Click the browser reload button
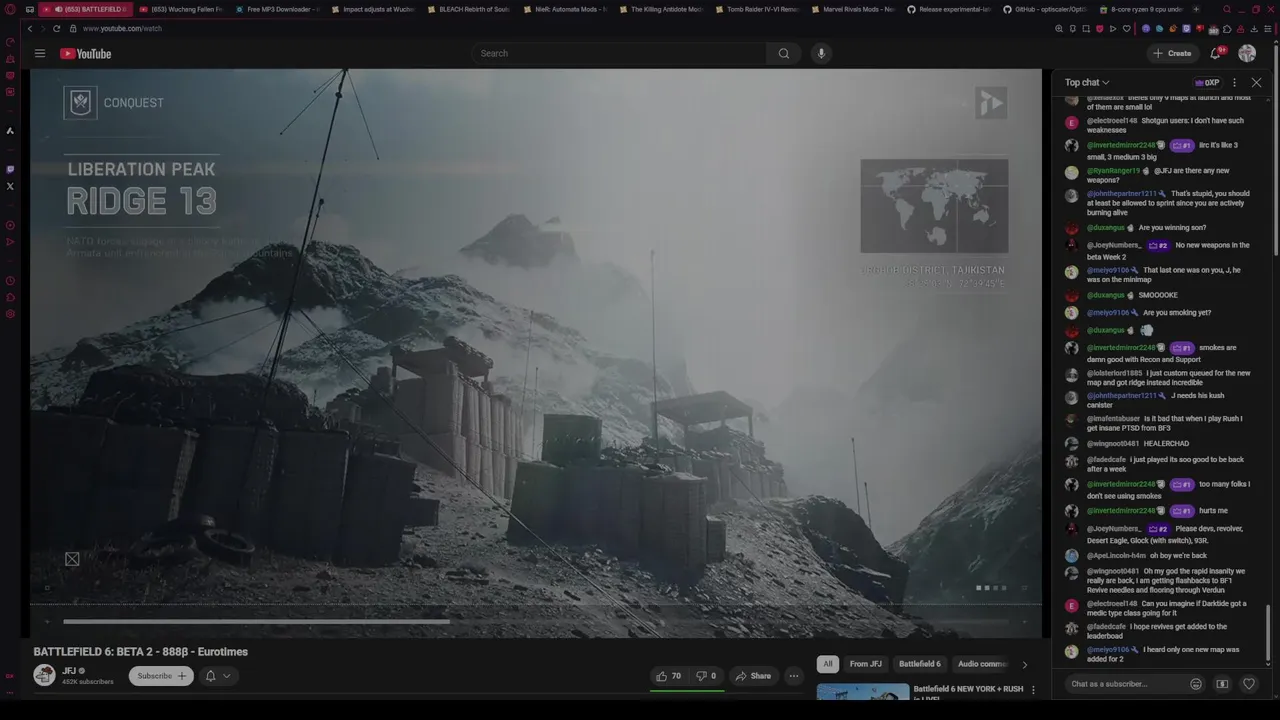This screenshot has height=720, width=1280. pyautogui.click(x=56, y=29)
